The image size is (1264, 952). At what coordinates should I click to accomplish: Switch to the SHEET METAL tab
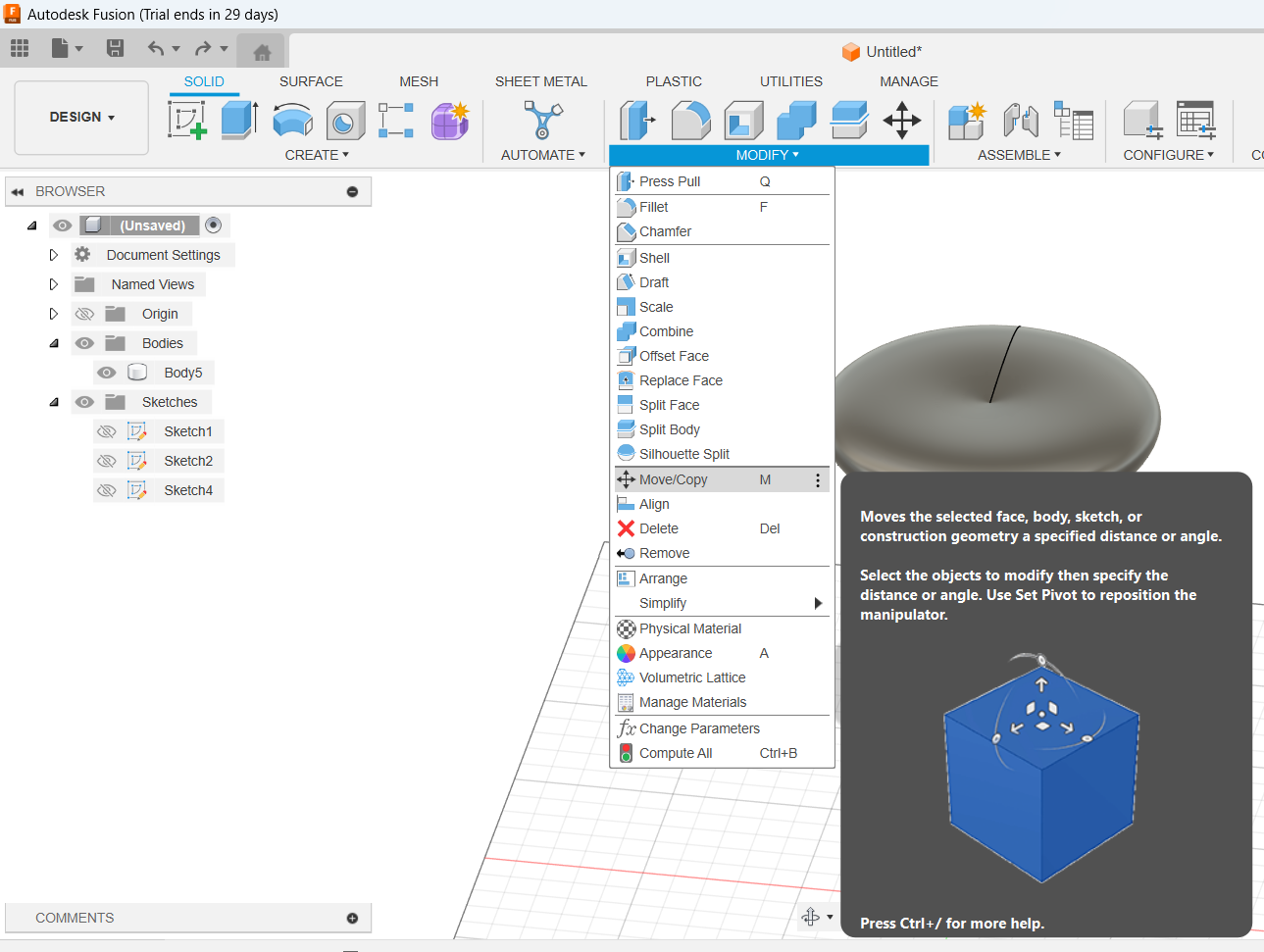[x=541, y=81]
